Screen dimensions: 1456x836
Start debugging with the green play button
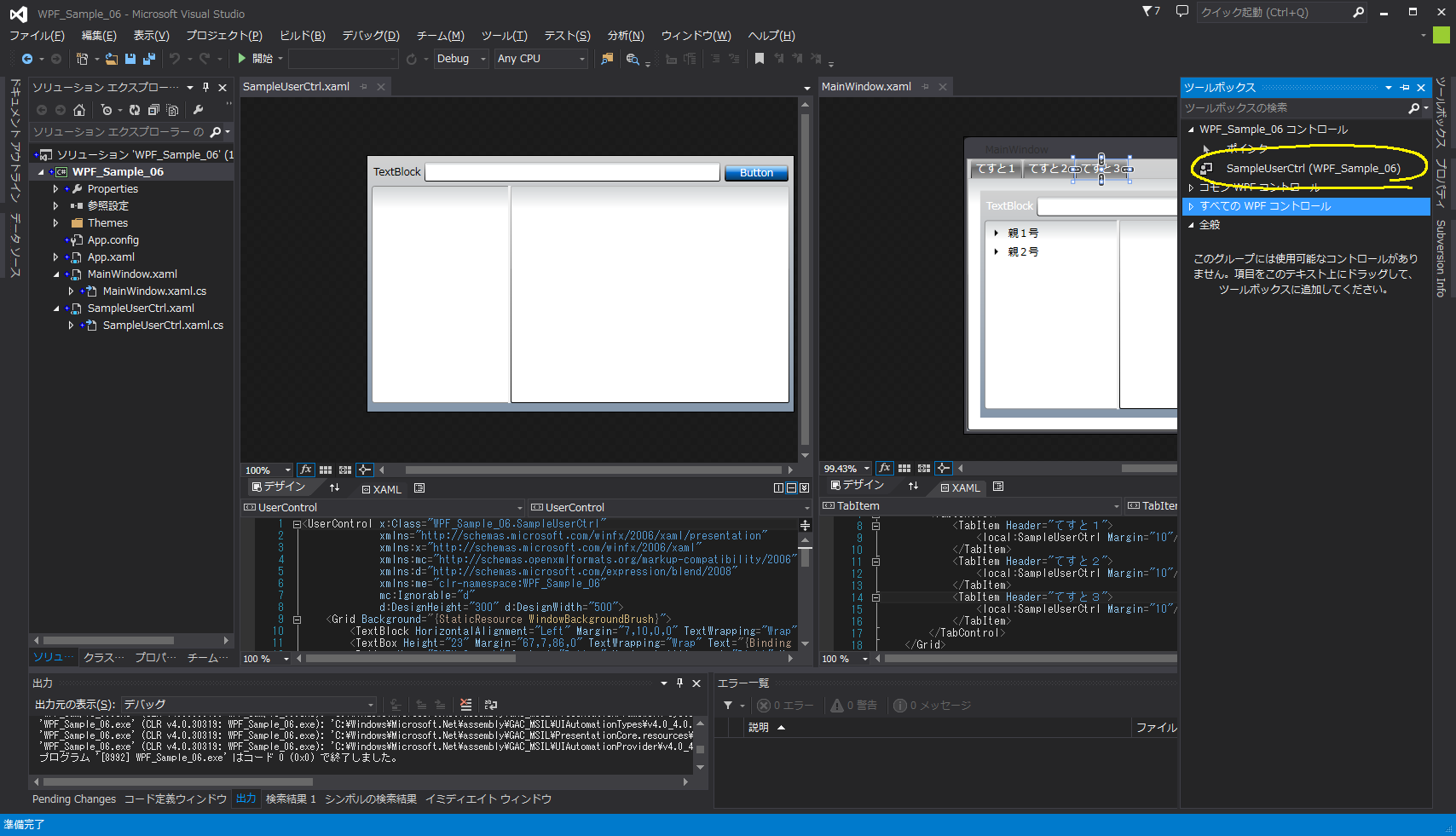pyautogui.click(x=242, y=58)
